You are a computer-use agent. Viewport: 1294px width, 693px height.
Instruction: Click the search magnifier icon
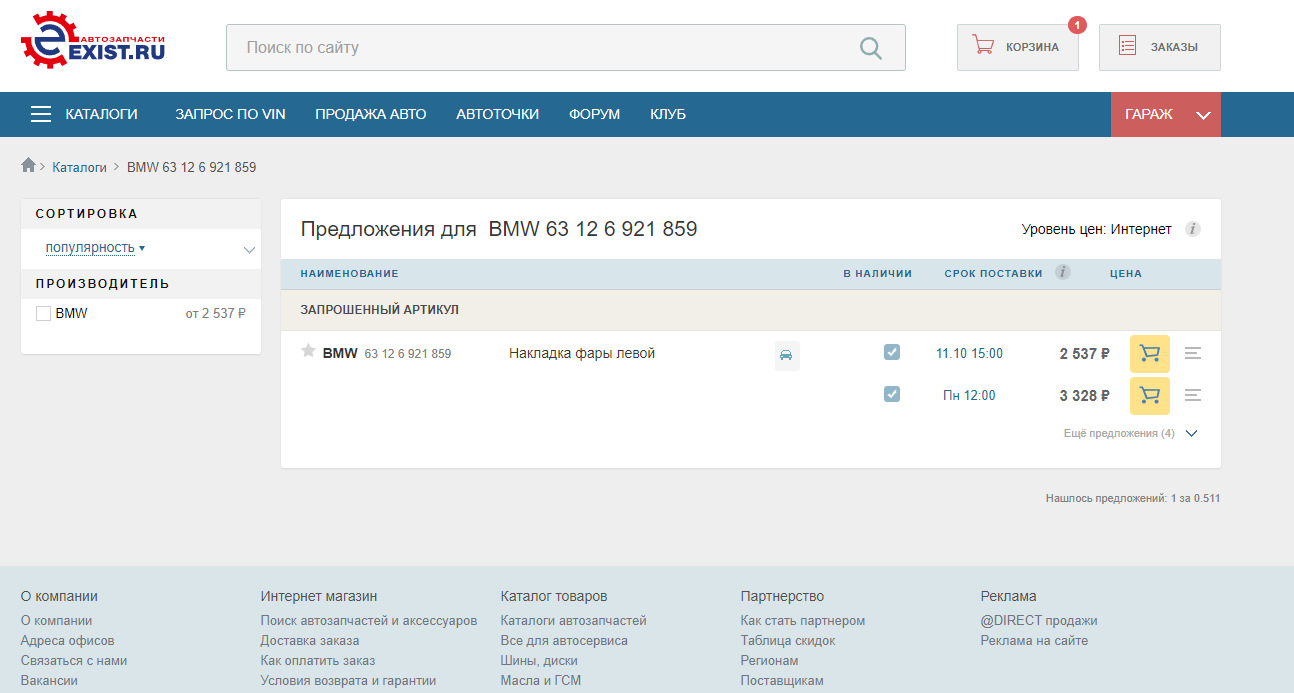(871, 48)
